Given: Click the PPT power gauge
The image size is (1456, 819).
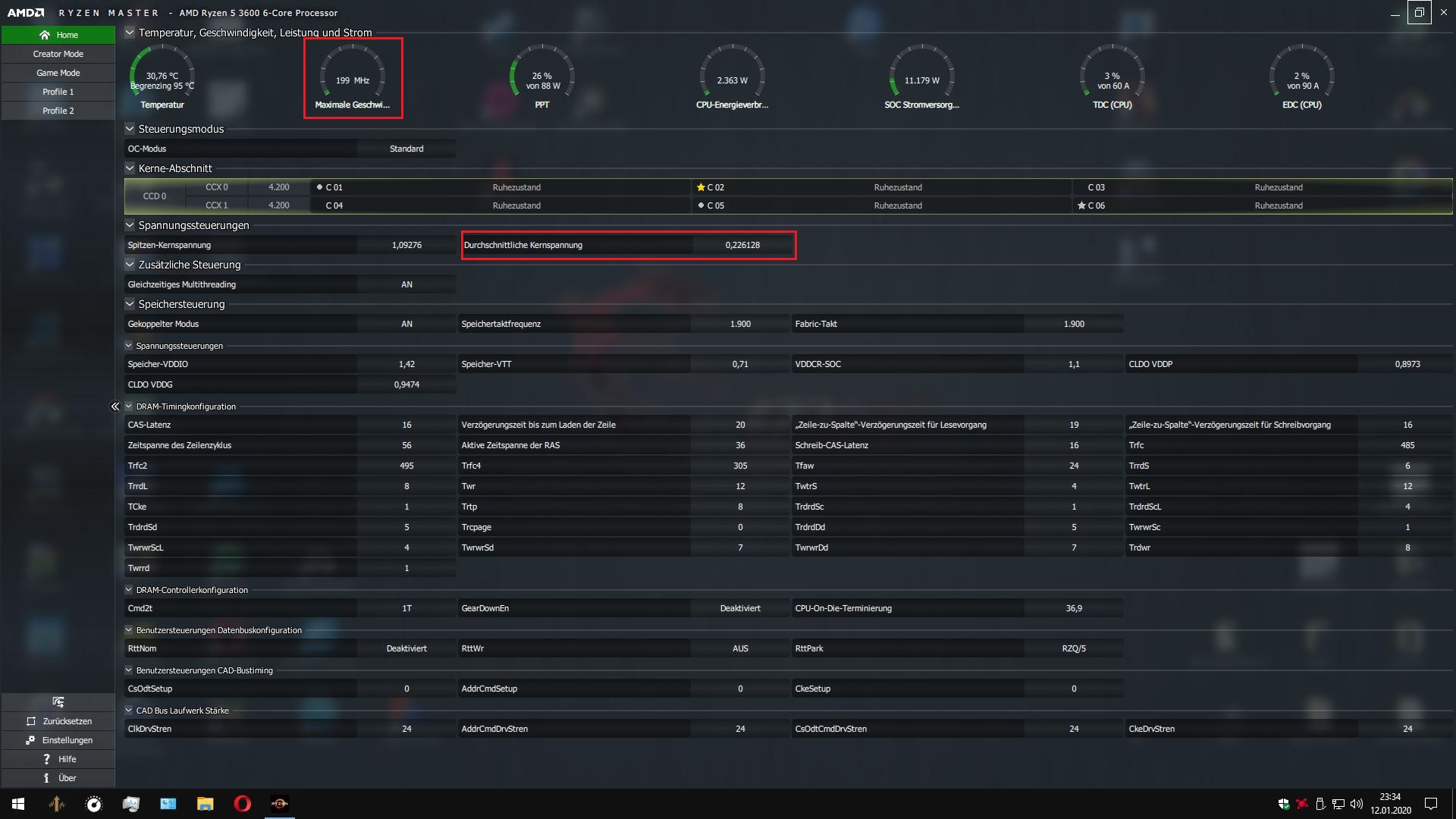Looking at the screenshot, I should (x=542, y=77).
